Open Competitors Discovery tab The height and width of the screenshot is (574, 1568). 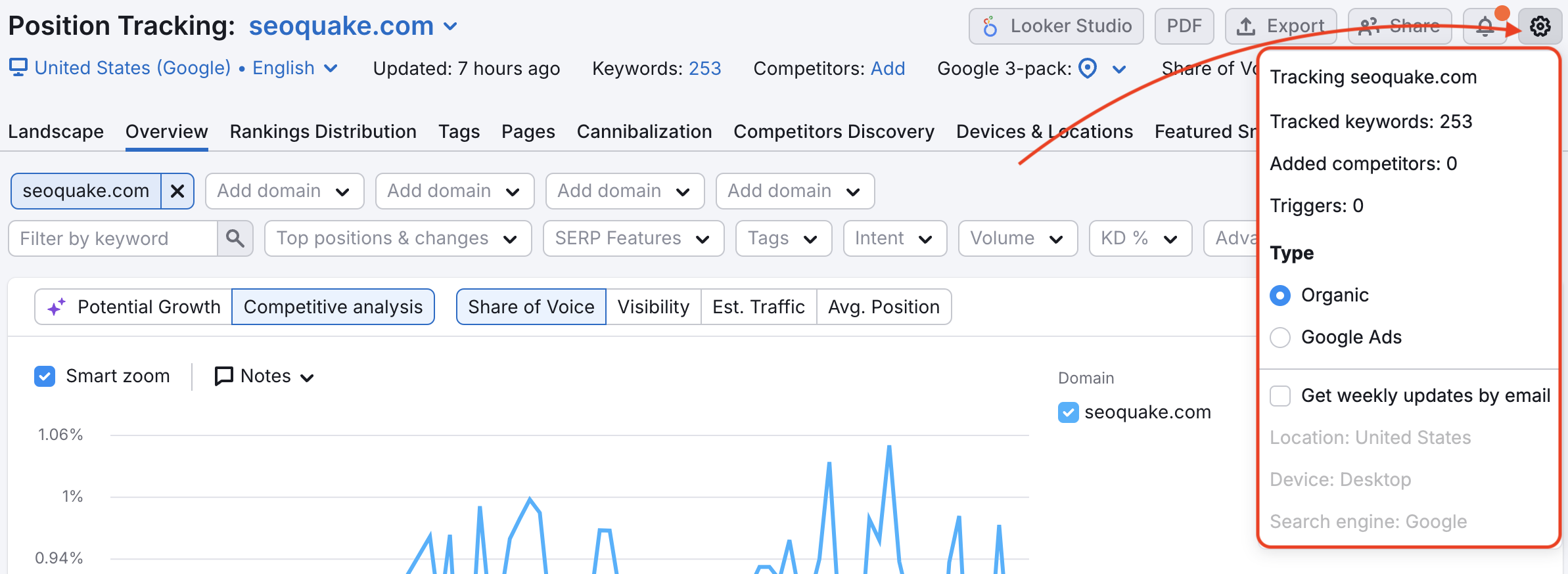click(834, 131)
